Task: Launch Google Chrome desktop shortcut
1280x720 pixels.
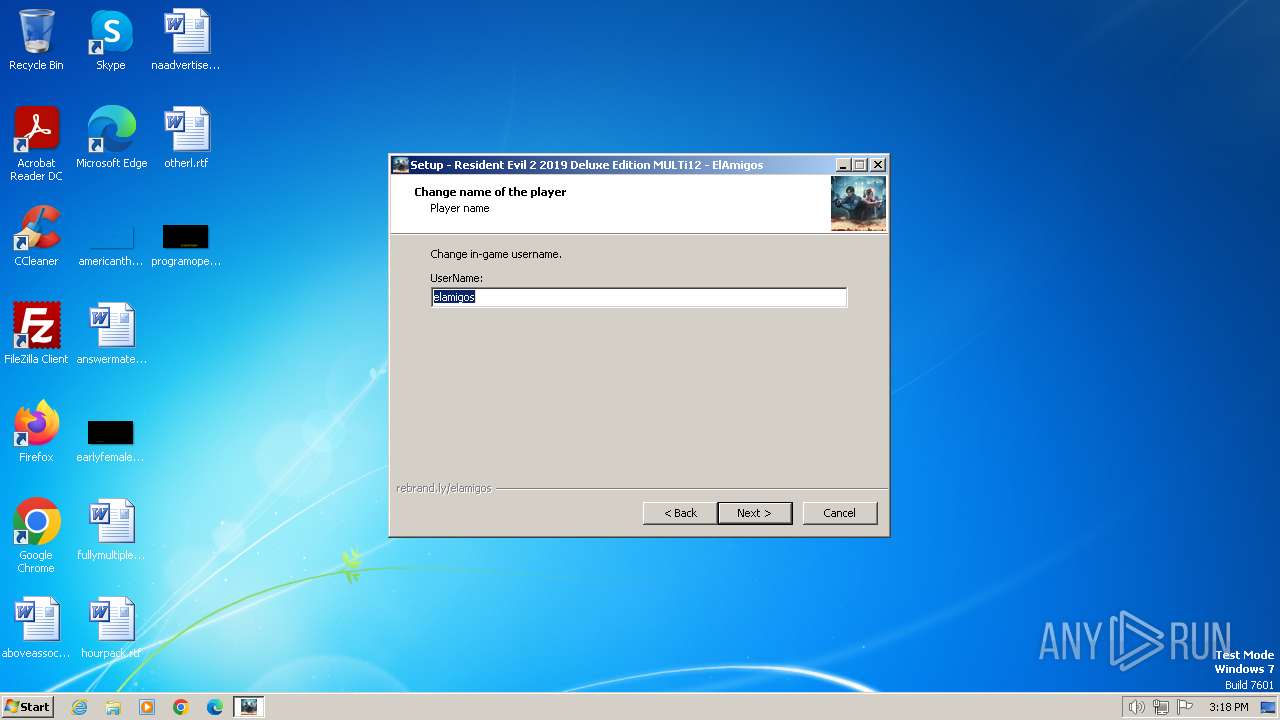Action: pyautogui.click(x=36, y=536)
